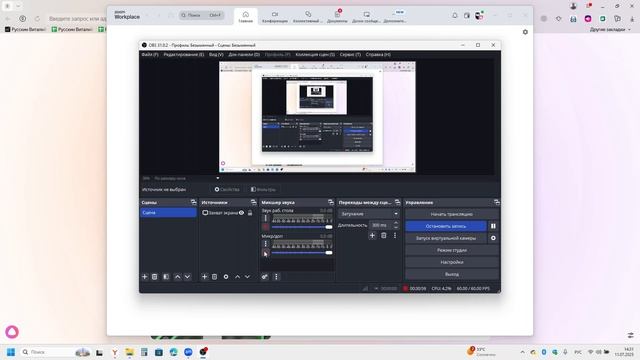The width and height of the screenshot is (640, 360).
Task: Open Zoom Workplace settings gear
Action: (525, 32)
